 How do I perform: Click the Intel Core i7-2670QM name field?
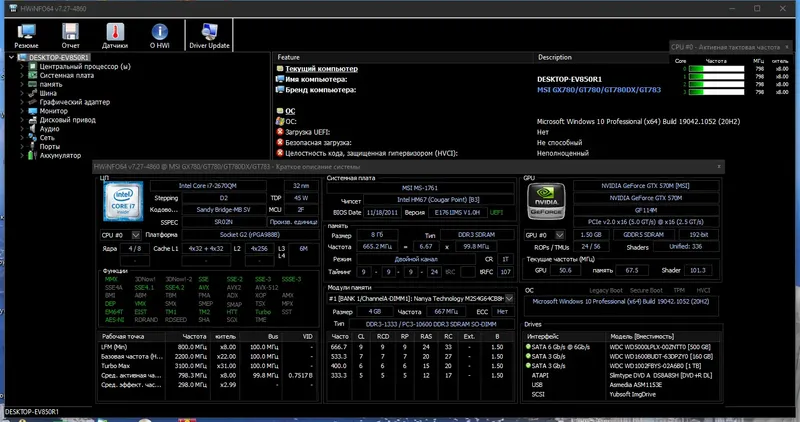coord(208,186)
